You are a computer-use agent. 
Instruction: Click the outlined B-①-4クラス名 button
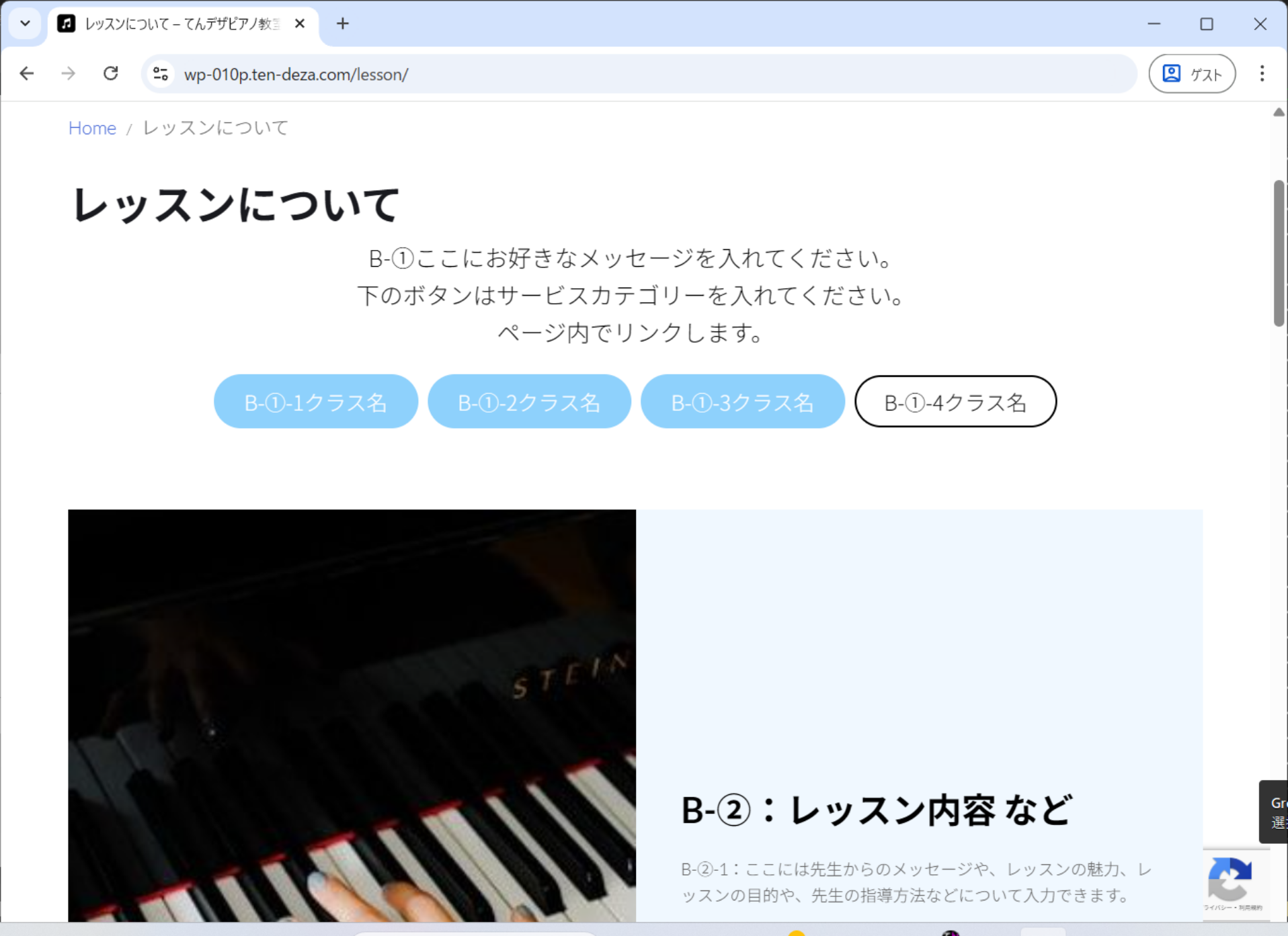(x=955, y=402)
